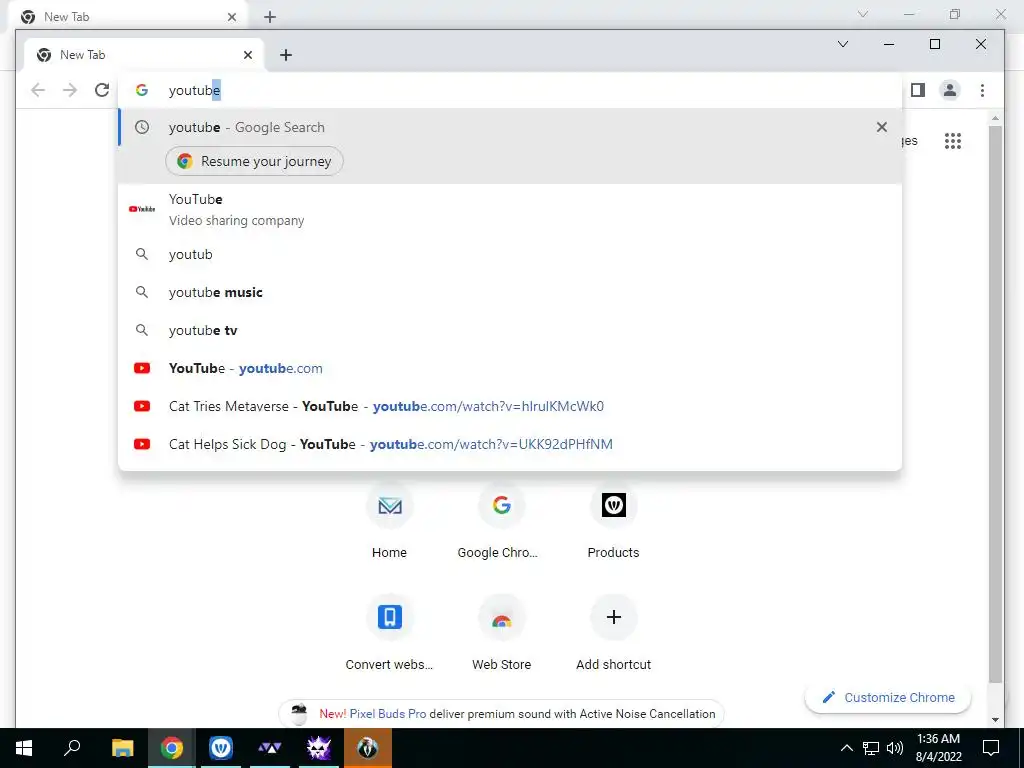The width and height of the screenshot is (1024, 768).
Task: Open the 'Cat Helps Sick Dog' suggestion
Action: [510, 444]
